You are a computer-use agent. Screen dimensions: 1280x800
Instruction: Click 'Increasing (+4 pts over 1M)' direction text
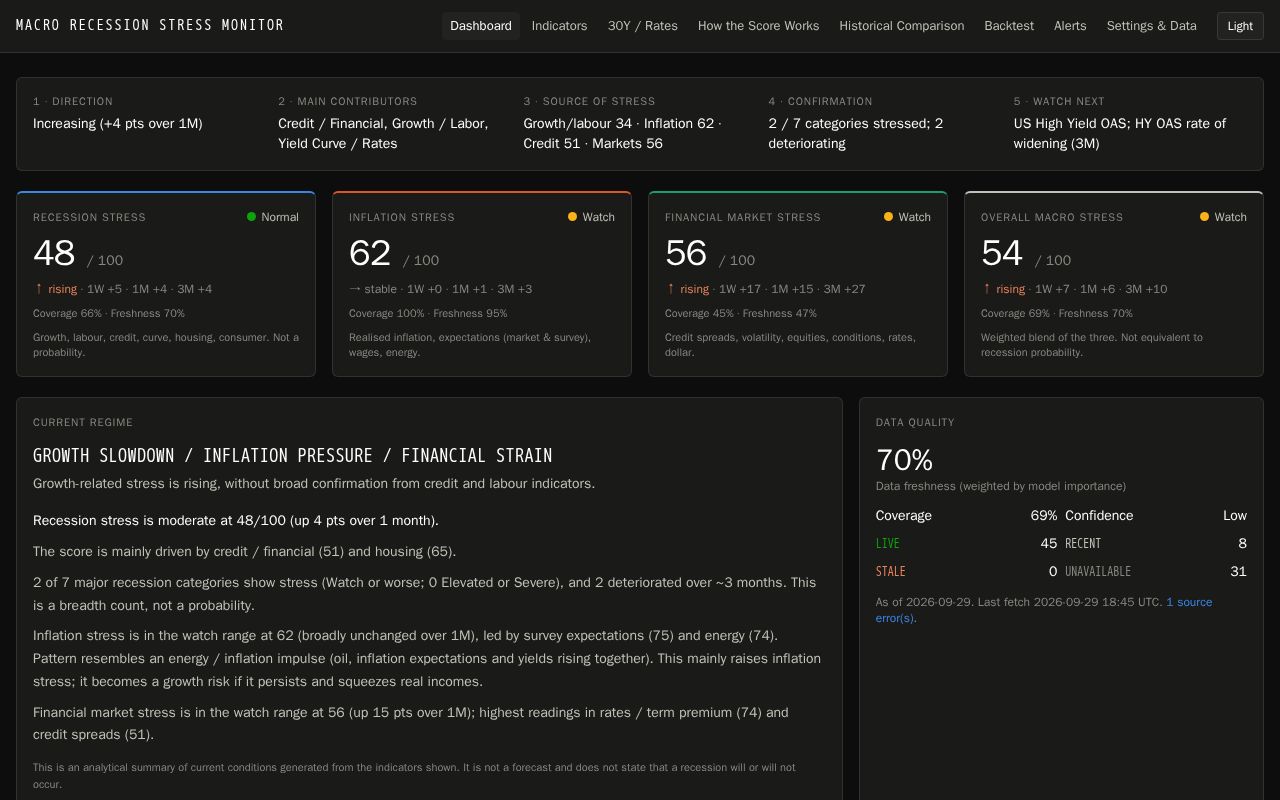pyautogui.click(x=118, y=124)
